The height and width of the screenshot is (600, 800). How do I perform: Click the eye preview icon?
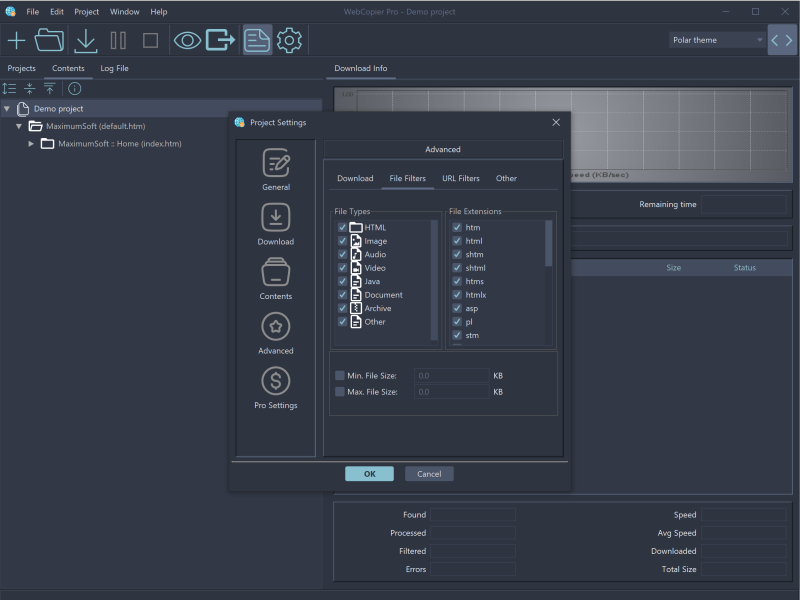[x=187, y=40]
